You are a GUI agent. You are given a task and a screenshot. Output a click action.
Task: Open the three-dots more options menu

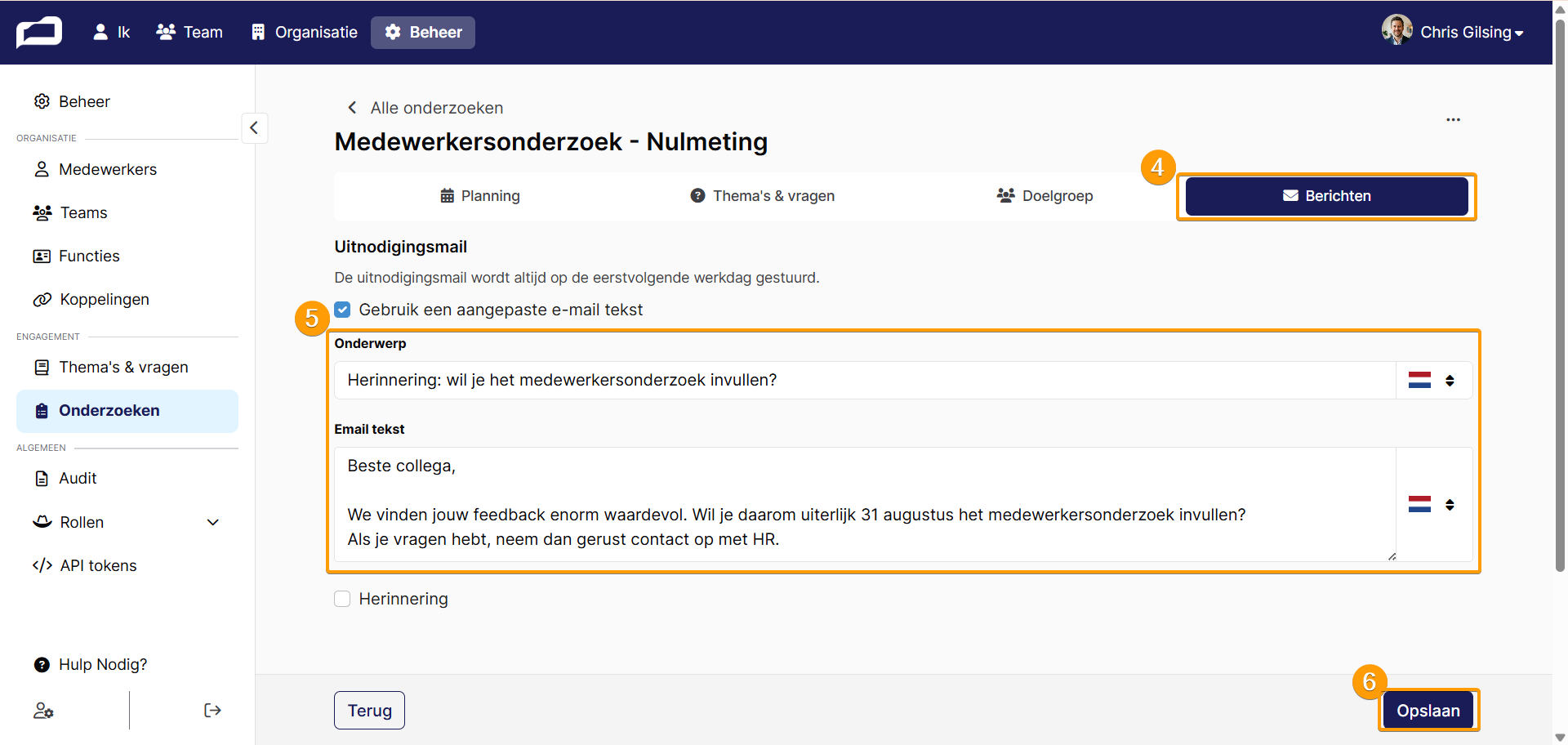(1453, 119)
